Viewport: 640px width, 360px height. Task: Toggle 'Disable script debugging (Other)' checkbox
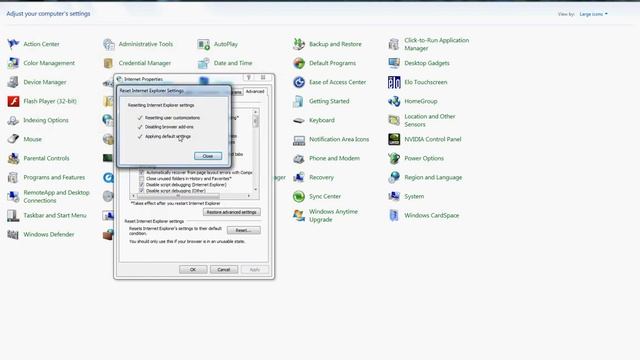click(x=142, y=191)
